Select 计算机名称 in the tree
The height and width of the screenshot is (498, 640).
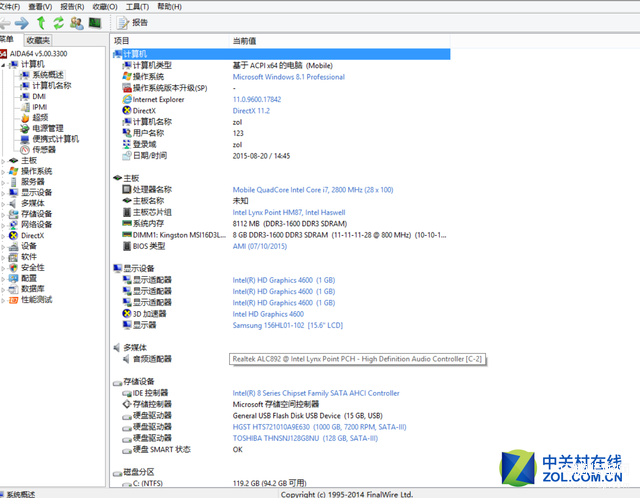click(52, 85)
